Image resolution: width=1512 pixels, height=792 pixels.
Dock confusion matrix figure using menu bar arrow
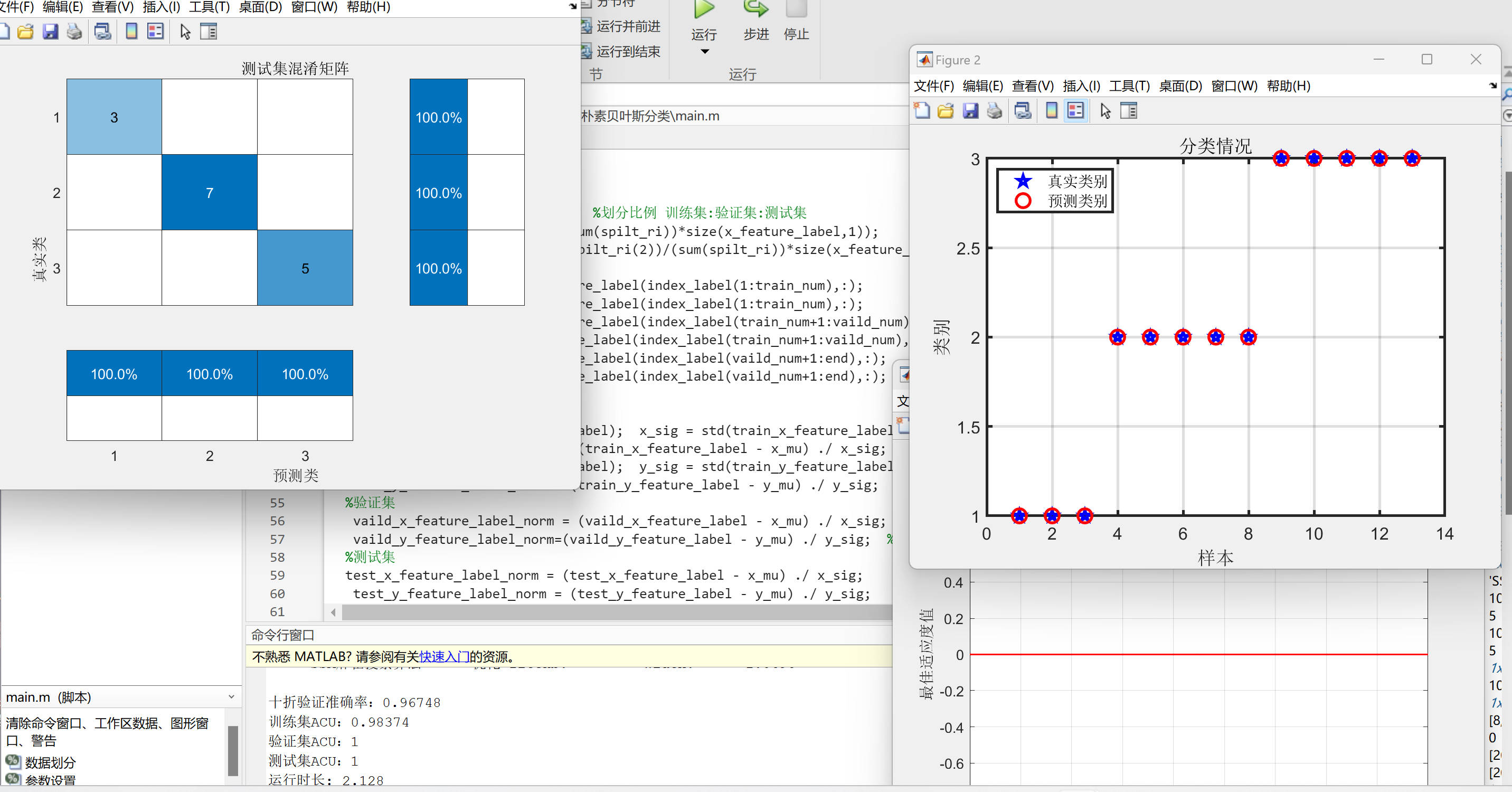pyautogui.click(x=572, y=6)
